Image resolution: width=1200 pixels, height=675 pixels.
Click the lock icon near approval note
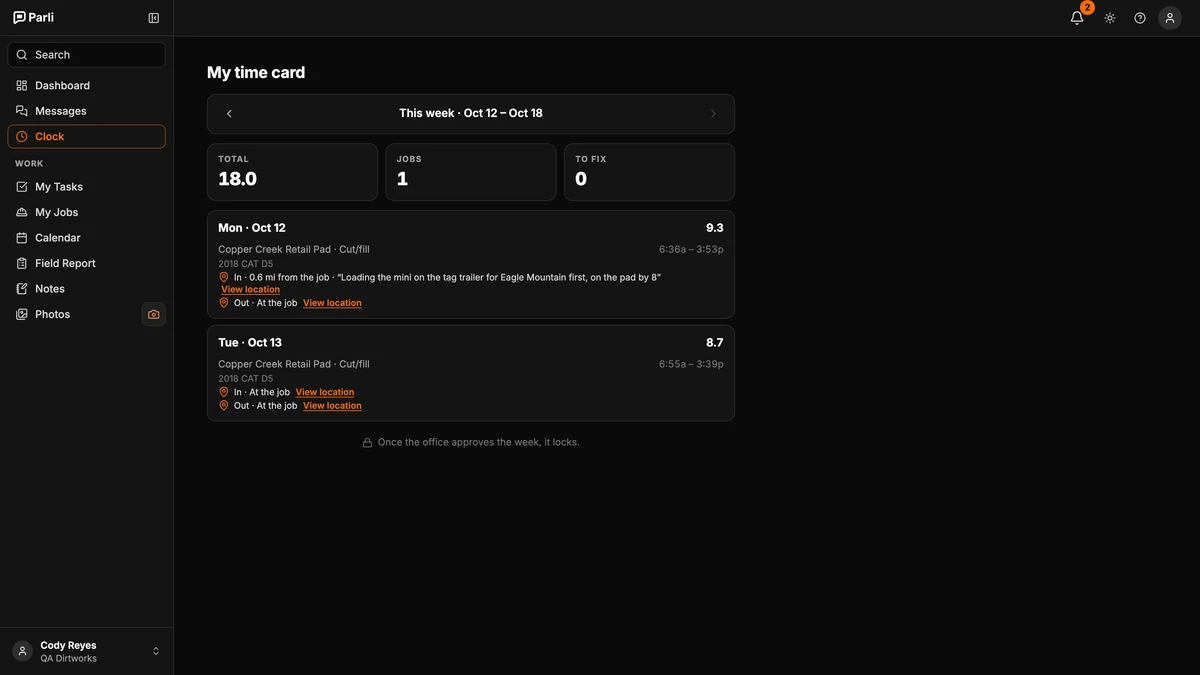click(x=367, y=443)
